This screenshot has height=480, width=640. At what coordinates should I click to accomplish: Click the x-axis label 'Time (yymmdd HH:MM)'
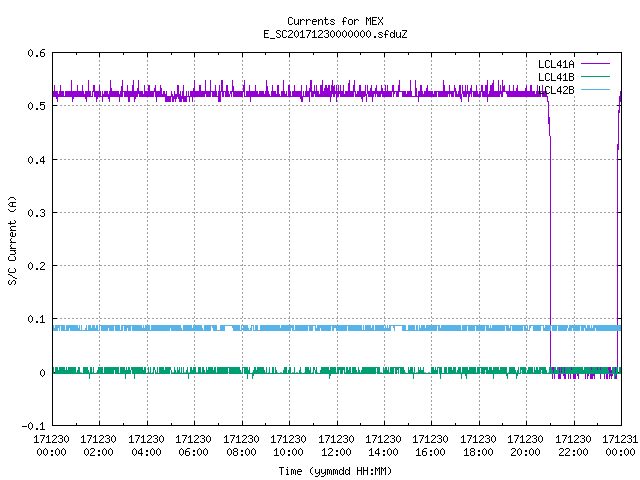click(335, 471)
